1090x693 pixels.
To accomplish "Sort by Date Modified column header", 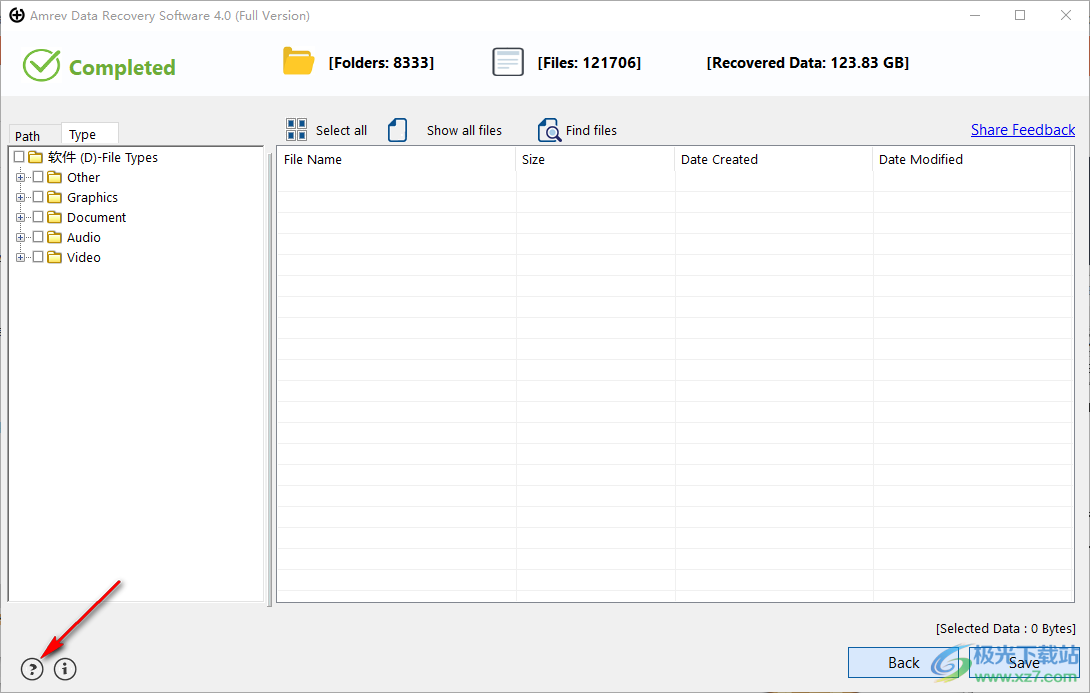I will (972, 159).
